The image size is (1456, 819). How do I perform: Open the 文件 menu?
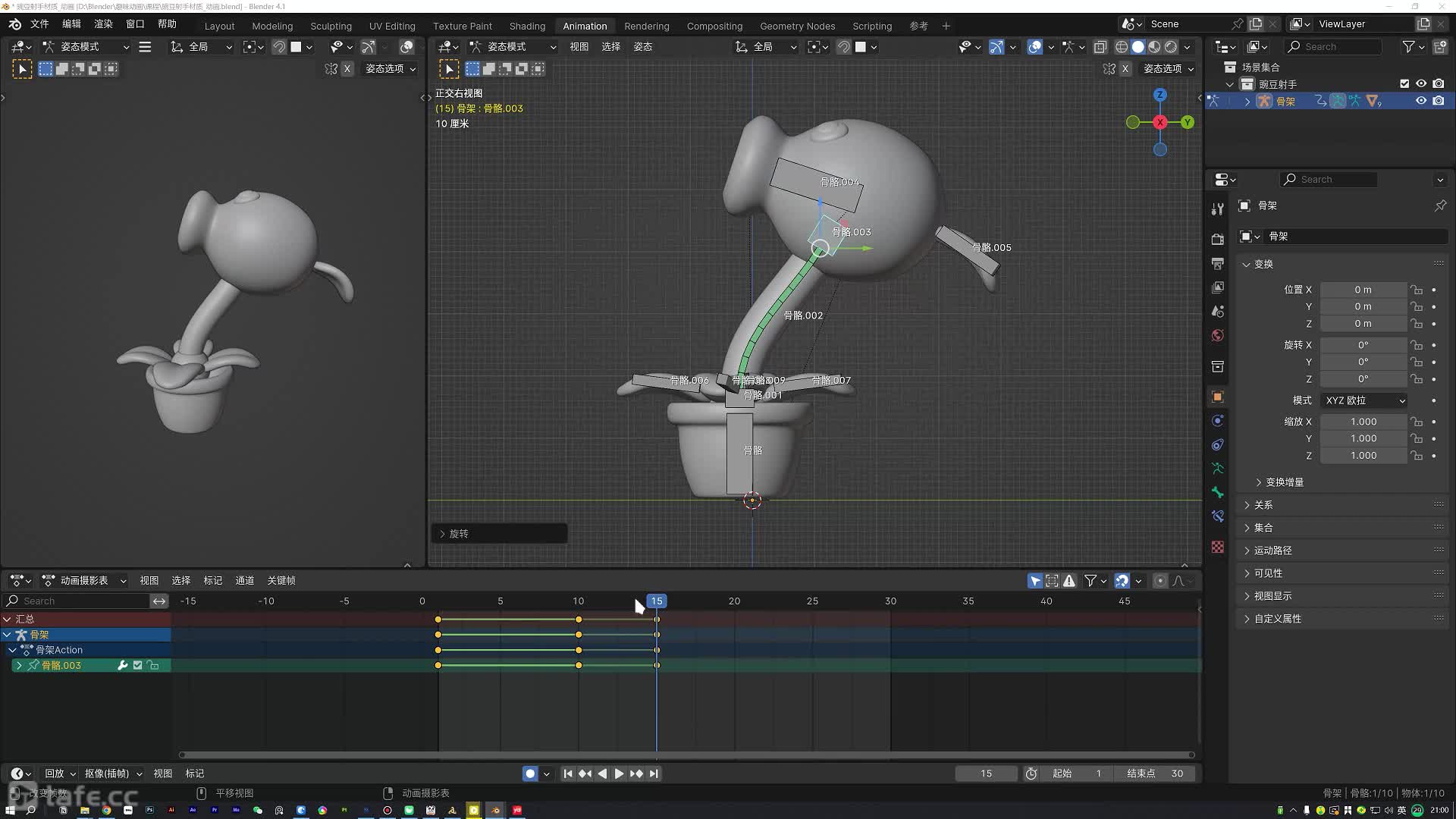point(39,24)
